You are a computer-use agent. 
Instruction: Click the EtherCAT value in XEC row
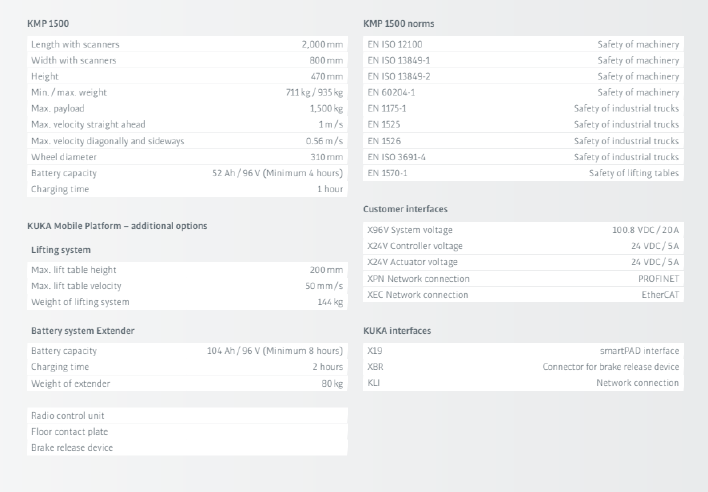(660, 295)
